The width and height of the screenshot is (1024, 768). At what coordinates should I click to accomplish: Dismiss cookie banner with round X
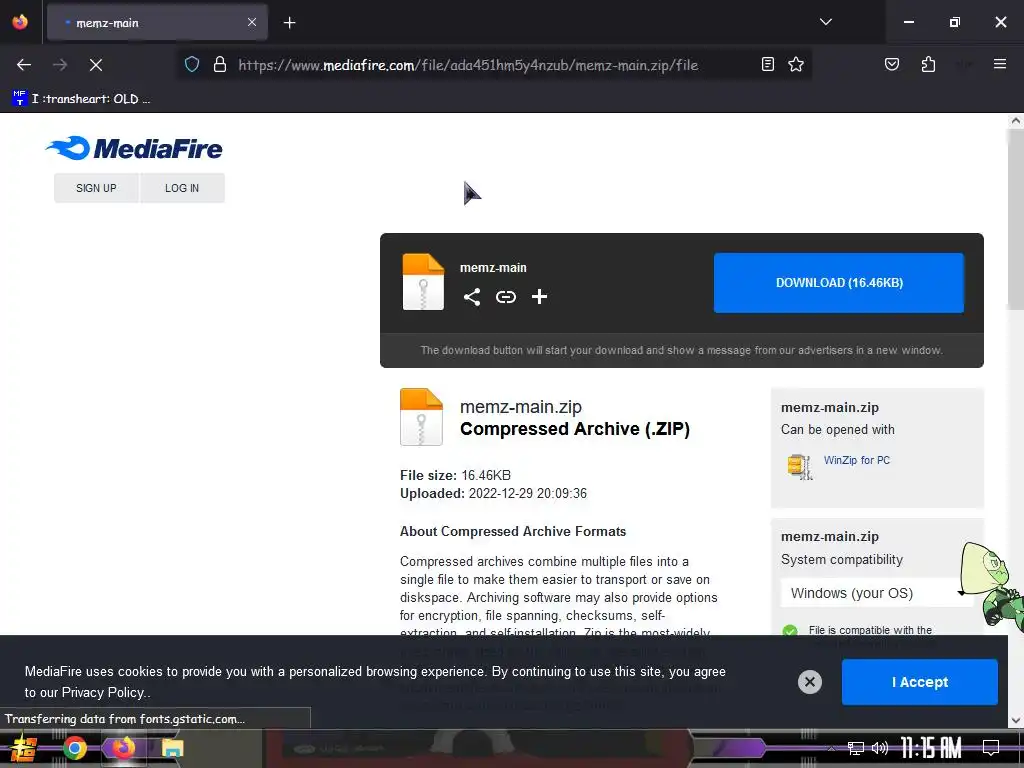tap(810, 682)
